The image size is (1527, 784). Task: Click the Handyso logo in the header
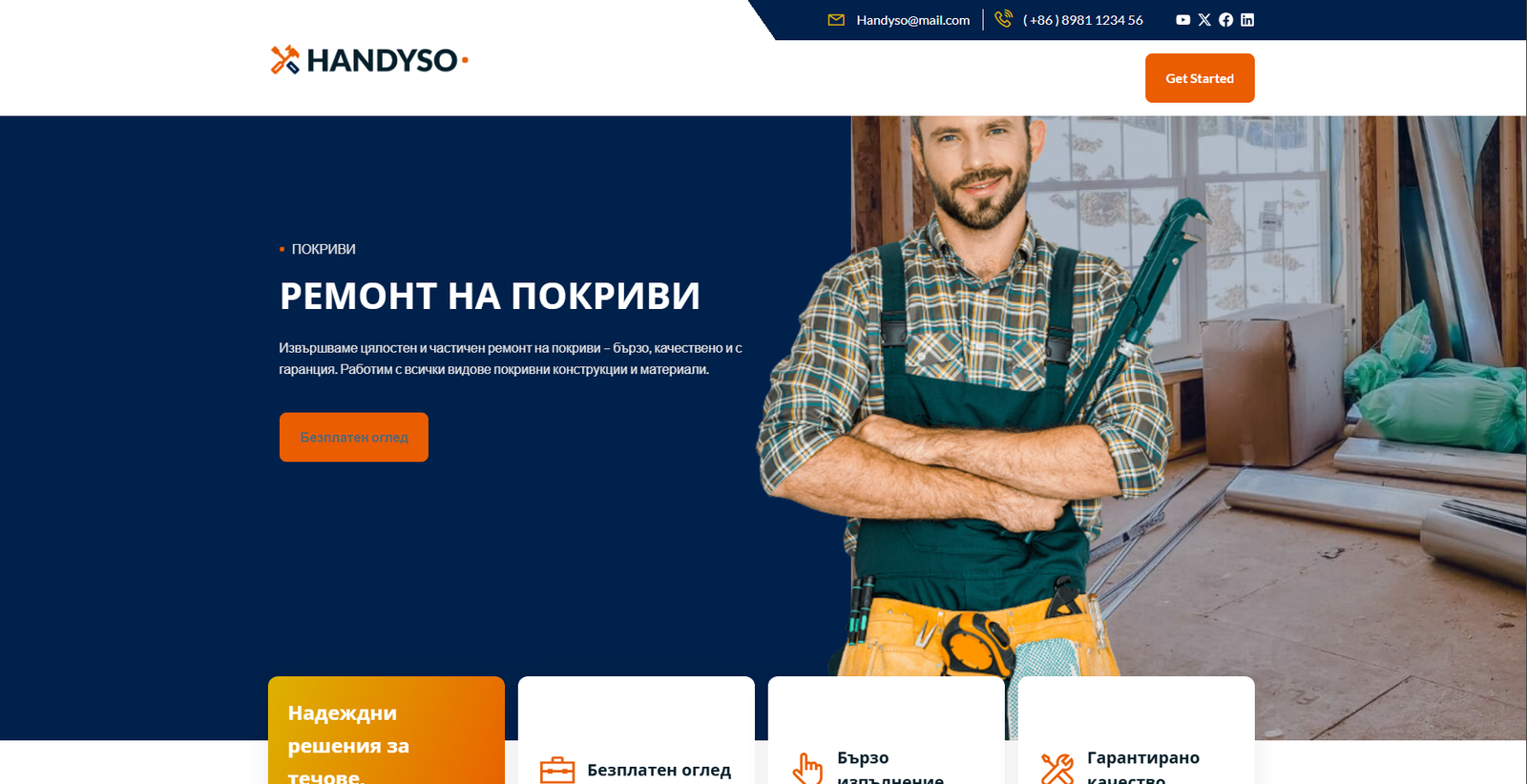click(369, 60)
